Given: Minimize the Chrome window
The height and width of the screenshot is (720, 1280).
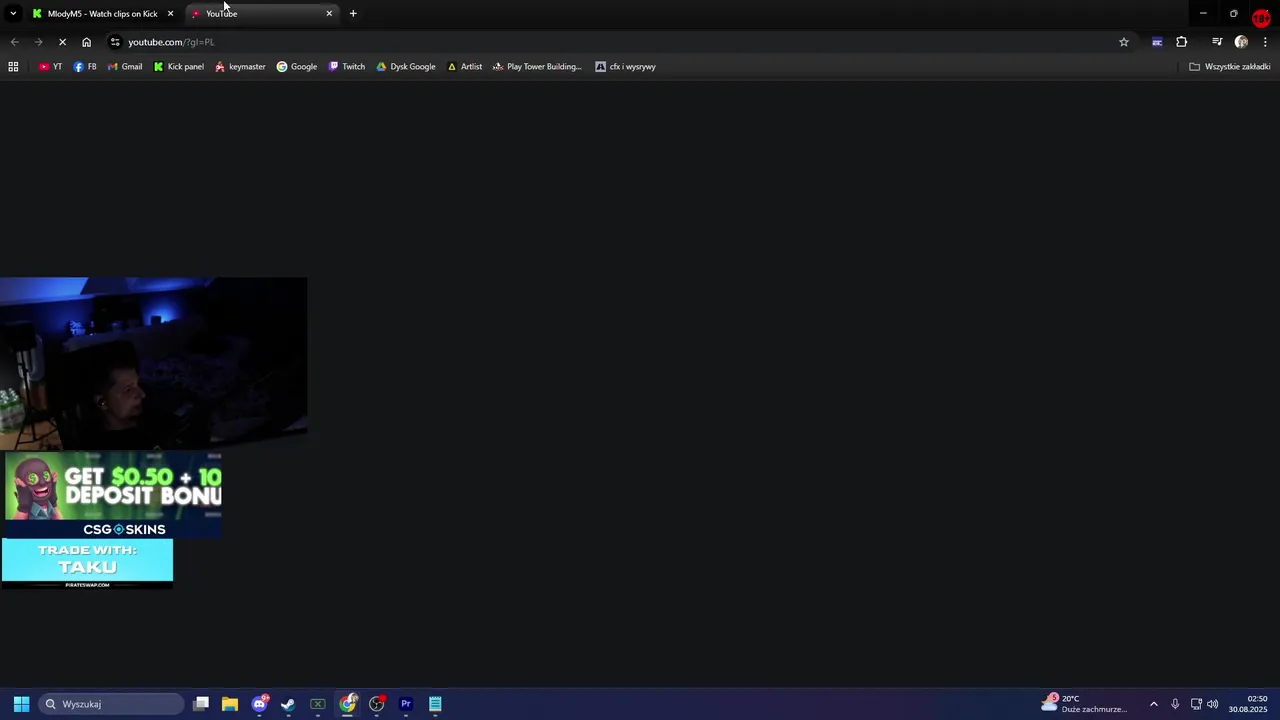Looking at the screenshot, I should [1203, 14].
